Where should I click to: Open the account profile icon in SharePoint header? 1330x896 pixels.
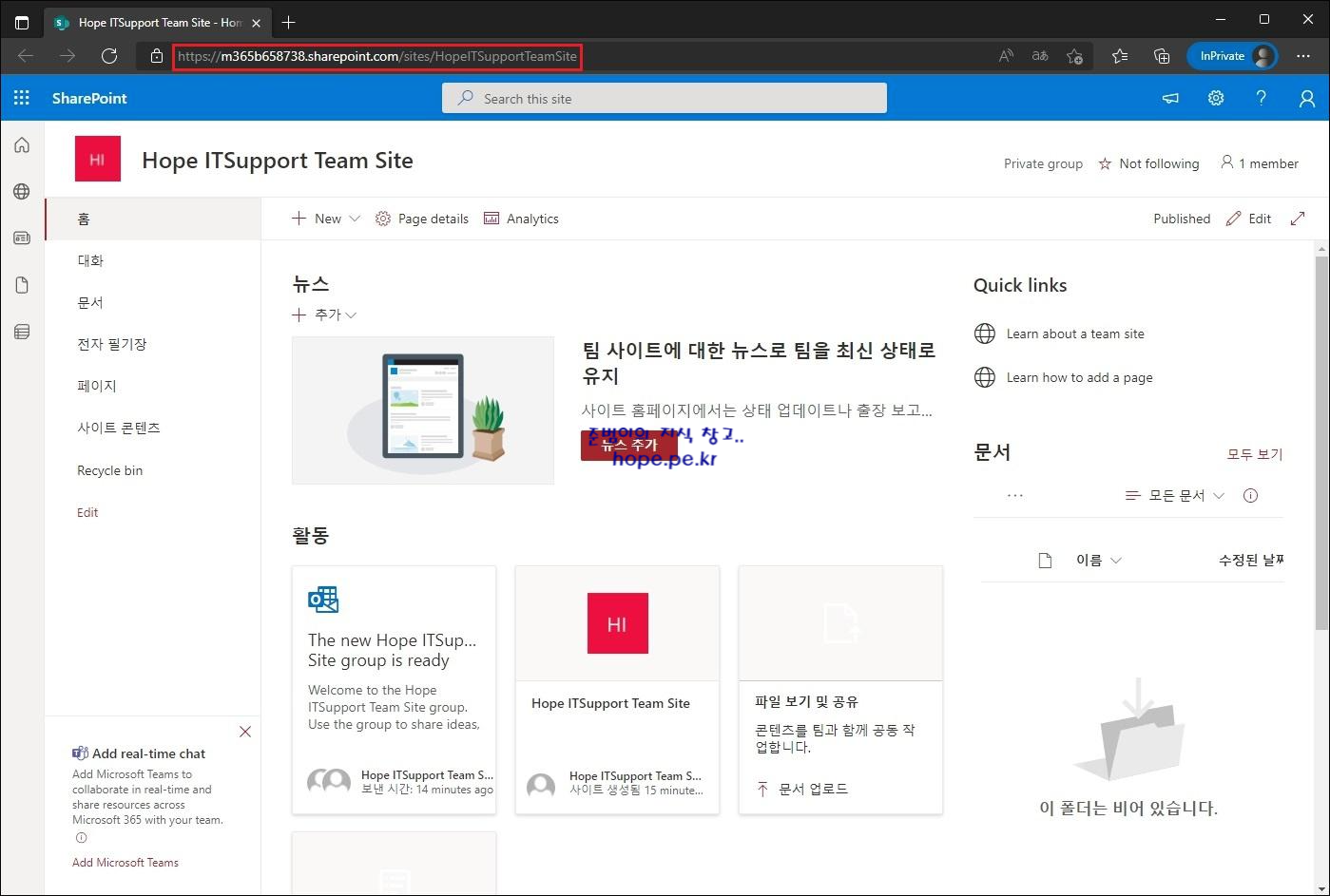[x=1307, y=98]
